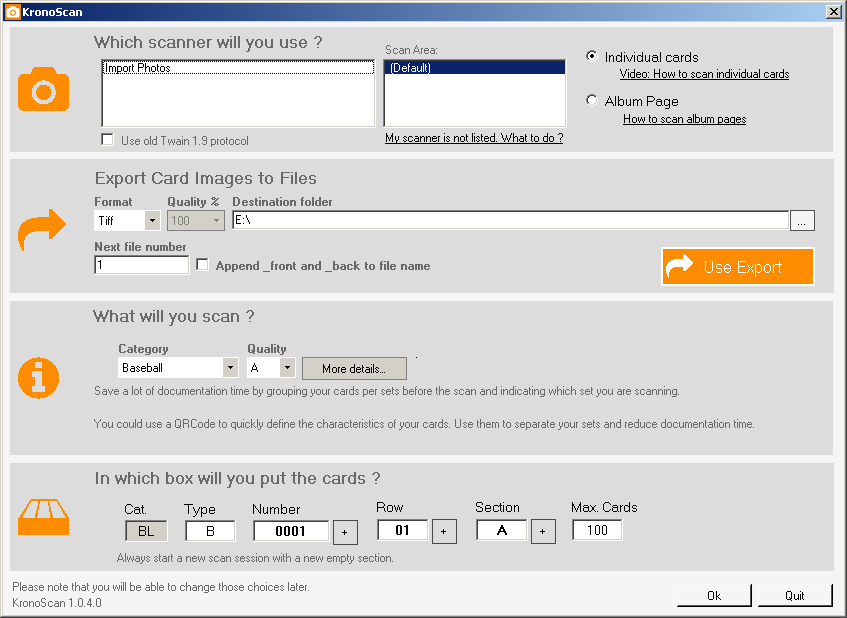
Task: Click the orange storage box icon
Action: pos(43,517)
